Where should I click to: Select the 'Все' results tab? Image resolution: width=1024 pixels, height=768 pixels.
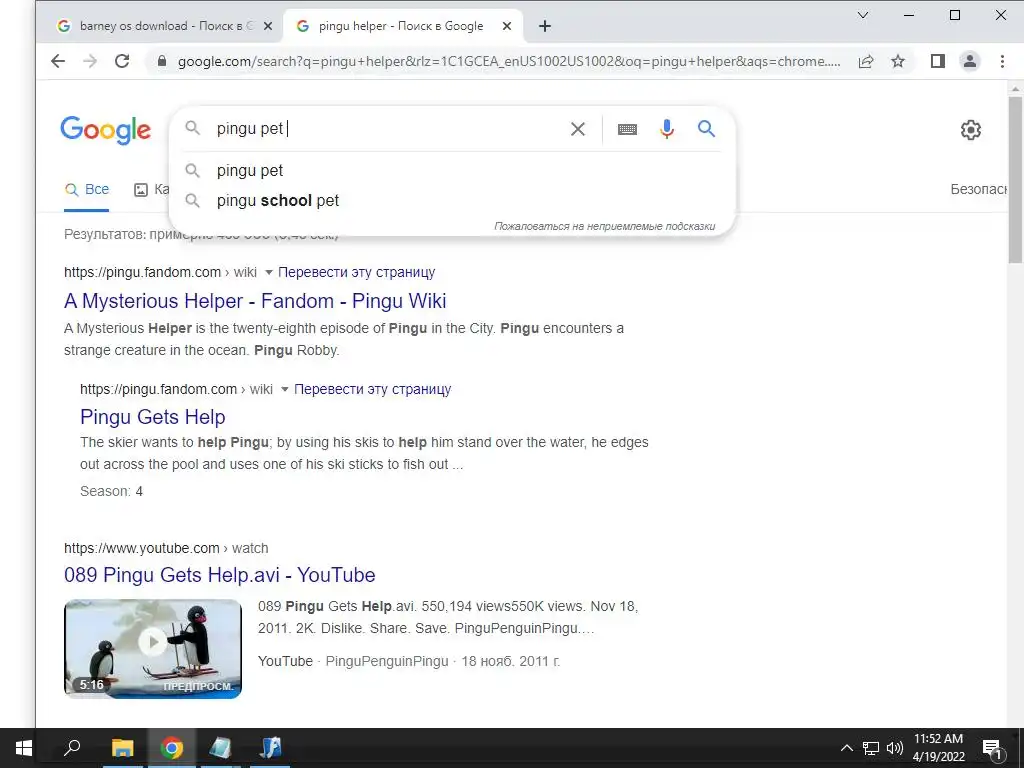pyautogui.click(x=86, y=189)
